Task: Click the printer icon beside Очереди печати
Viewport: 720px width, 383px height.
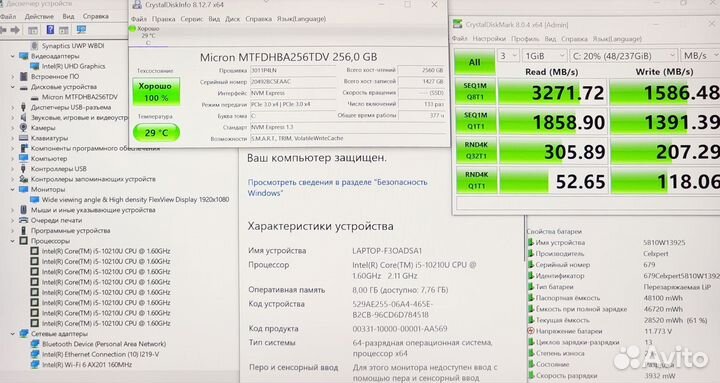Action: pyautogui.click(x=23, y=220)
